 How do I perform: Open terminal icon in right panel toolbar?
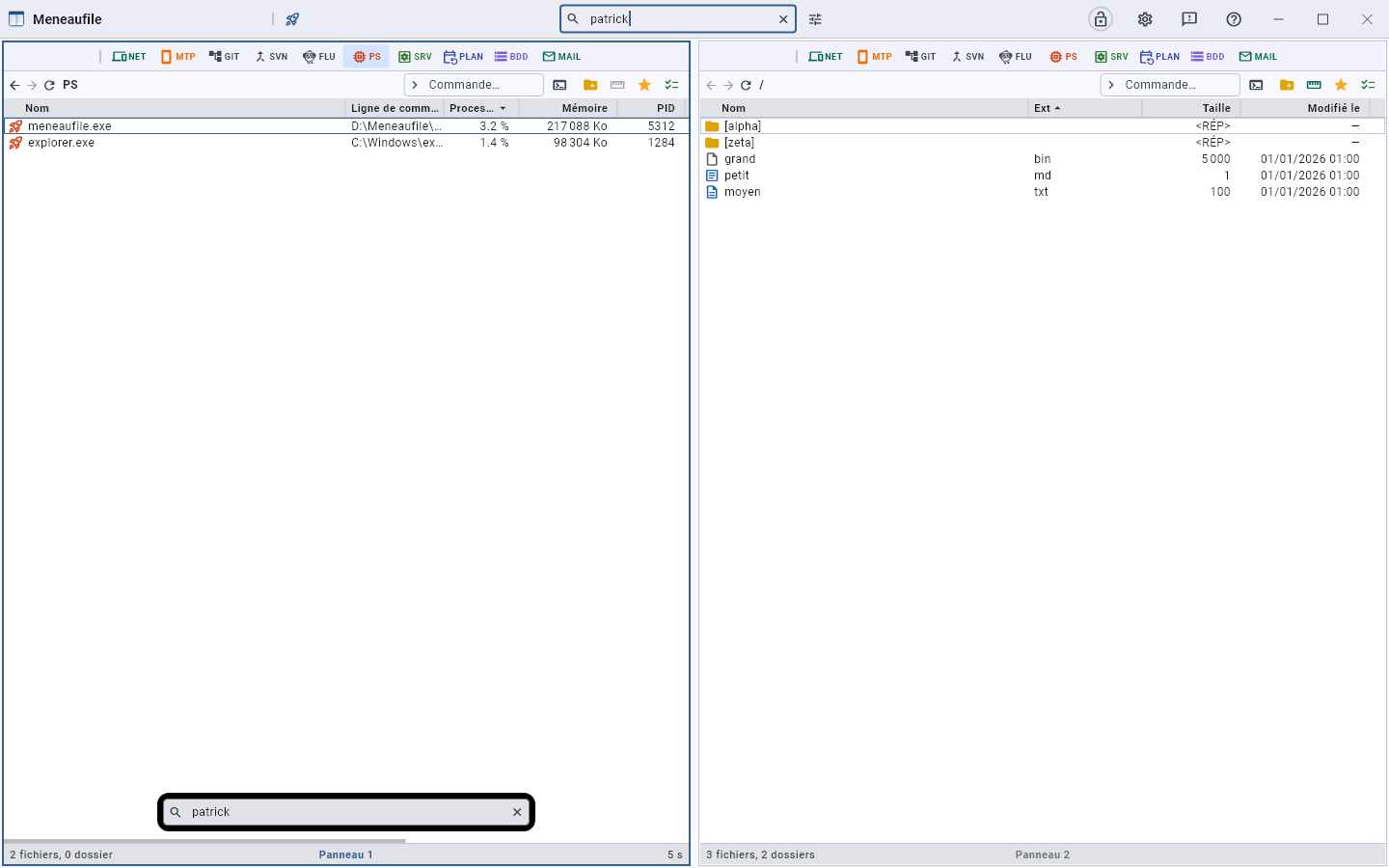[1256, 85]
